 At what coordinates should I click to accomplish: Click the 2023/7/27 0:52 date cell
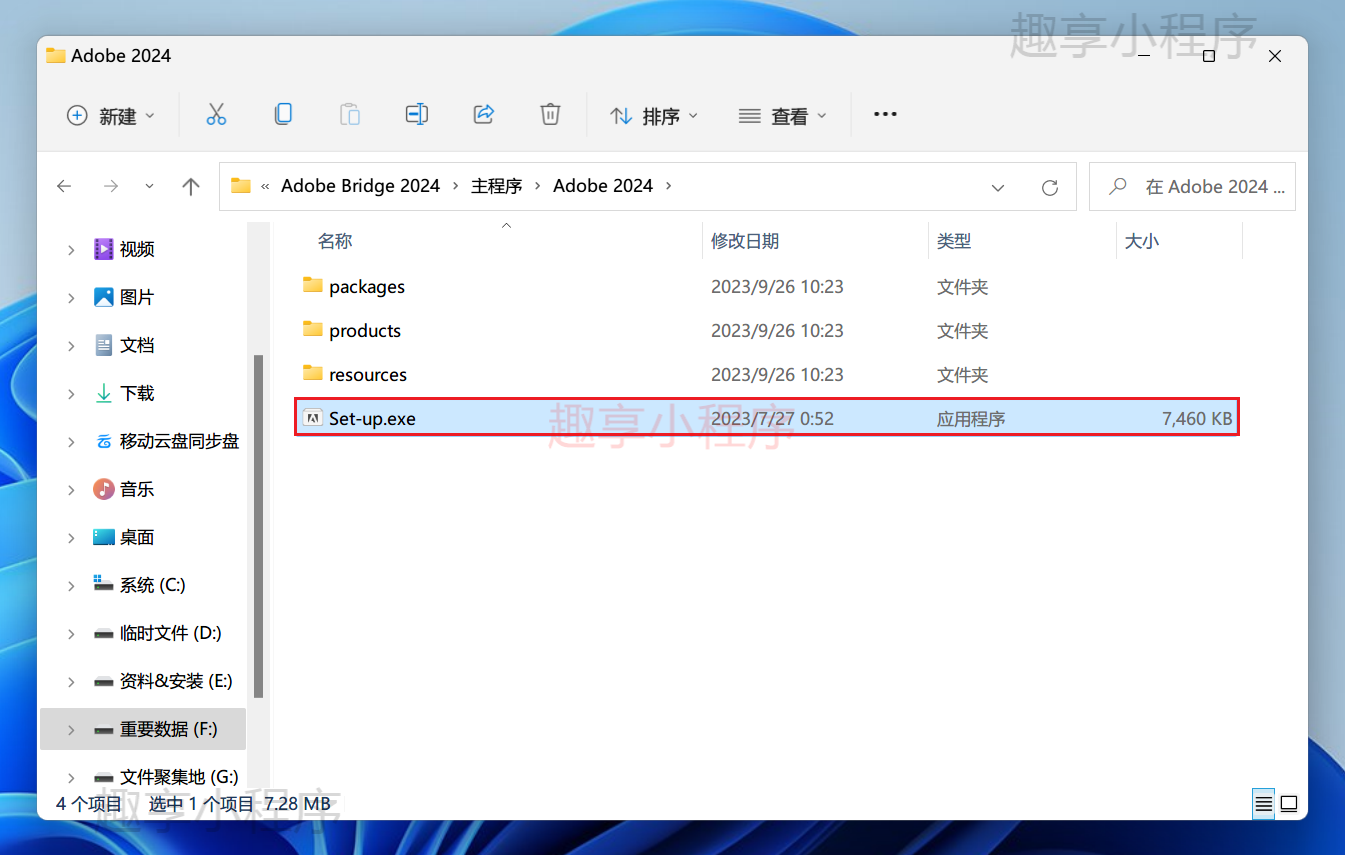point(772,419)
